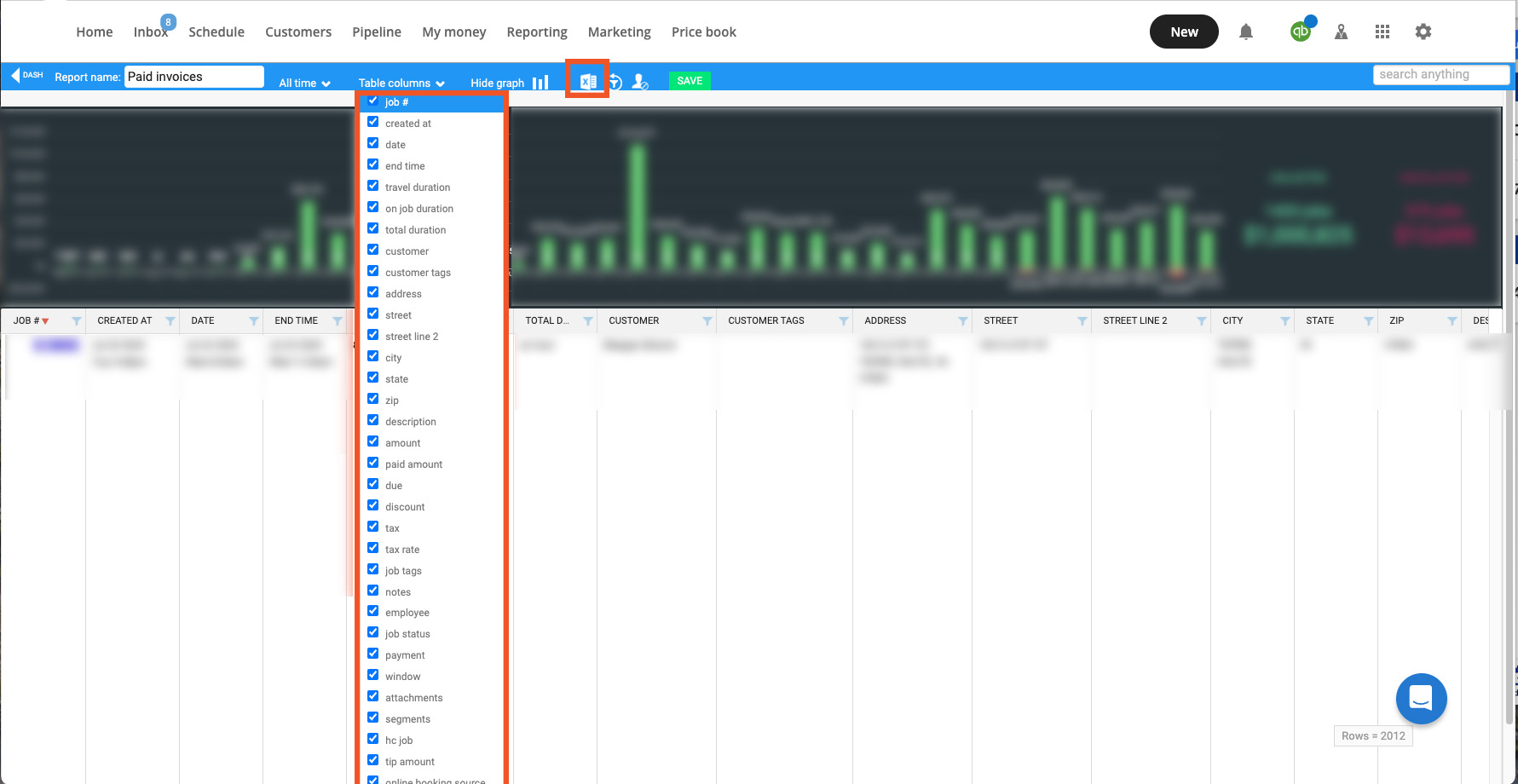Toggle the customer tags checkbox
The image size is (1518, 784).
(373, 271)
